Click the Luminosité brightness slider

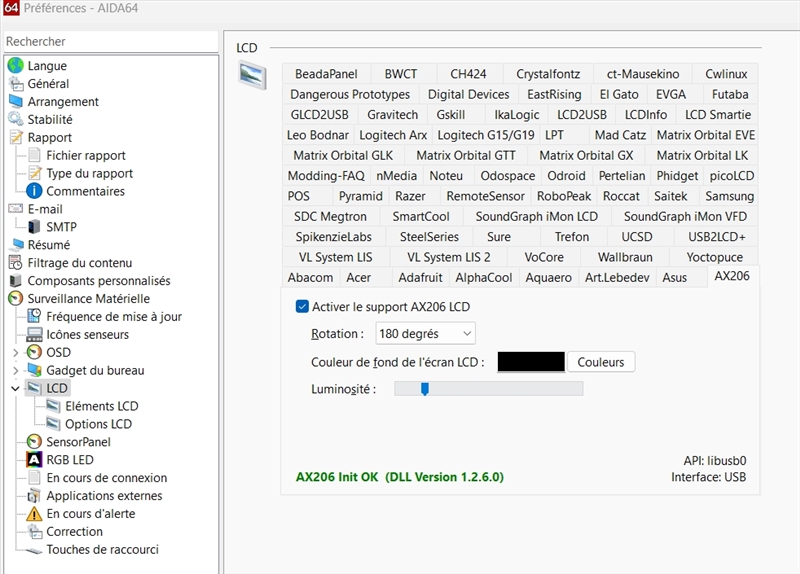point(488,389)
